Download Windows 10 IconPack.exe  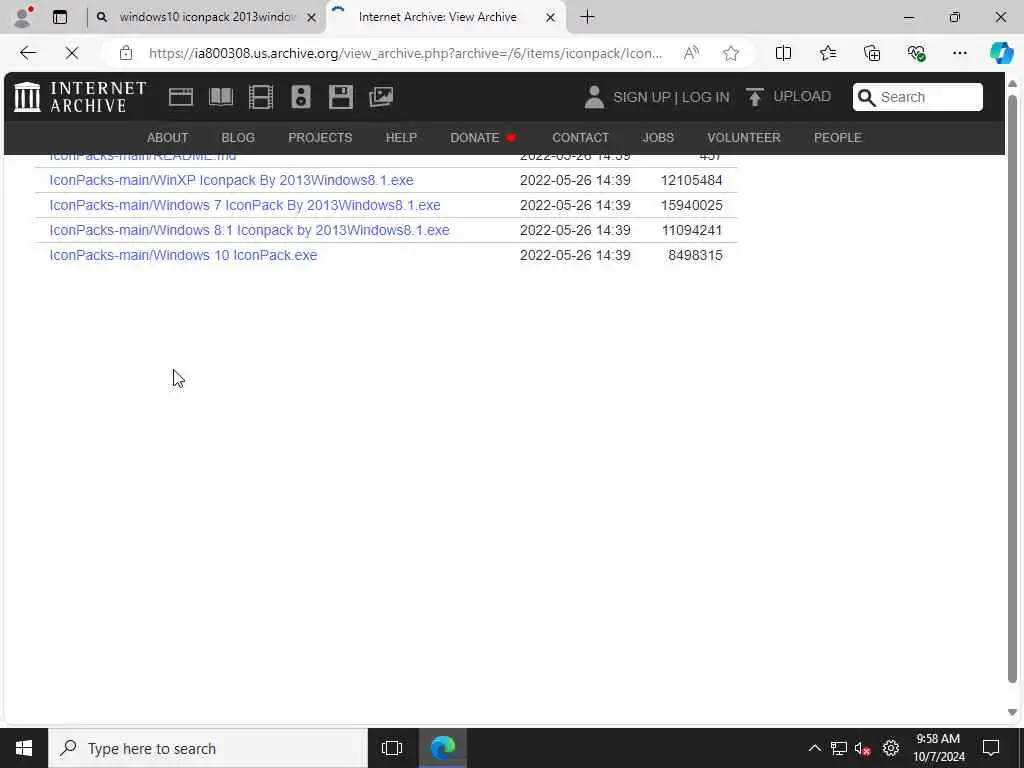(183, 255)
